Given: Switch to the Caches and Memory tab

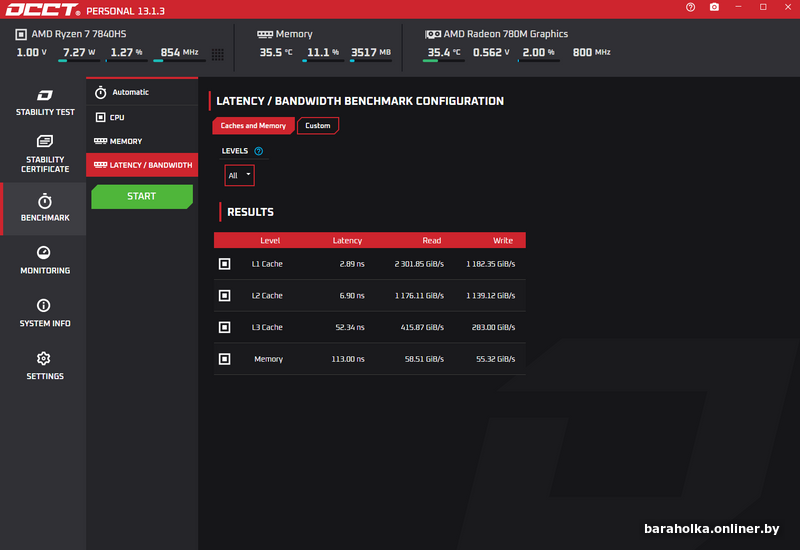Looking at the screenshot, I should coord(253,126).
